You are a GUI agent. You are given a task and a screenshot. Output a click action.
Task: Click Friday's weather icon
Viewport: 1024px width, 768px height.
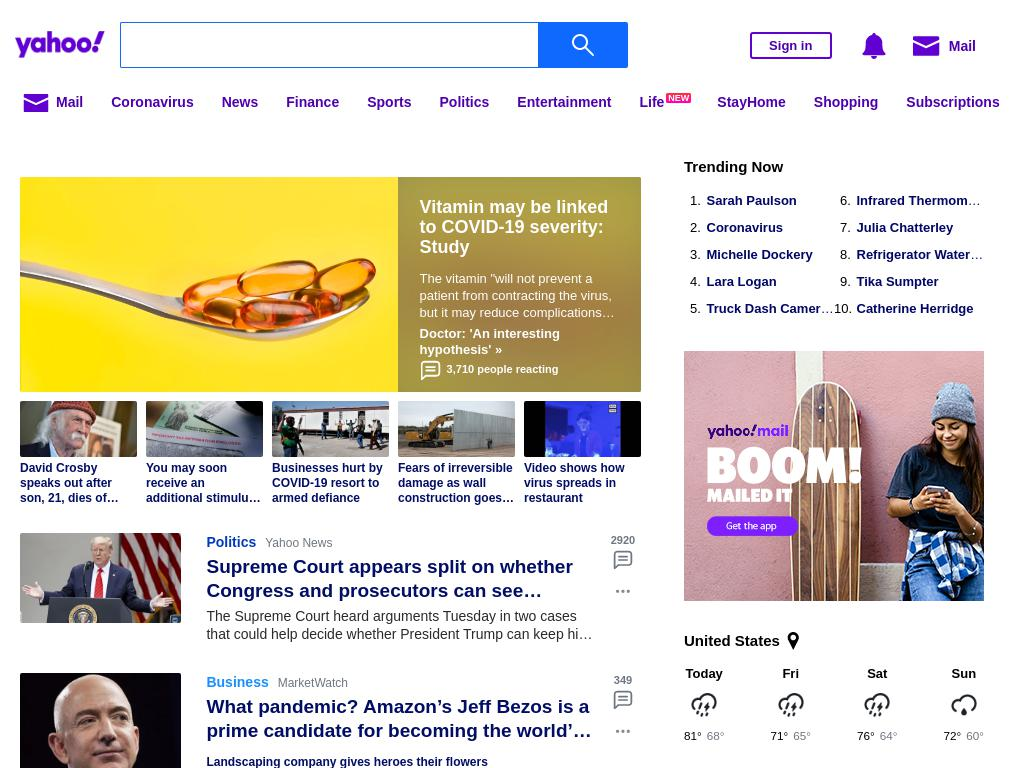(790, 705)
